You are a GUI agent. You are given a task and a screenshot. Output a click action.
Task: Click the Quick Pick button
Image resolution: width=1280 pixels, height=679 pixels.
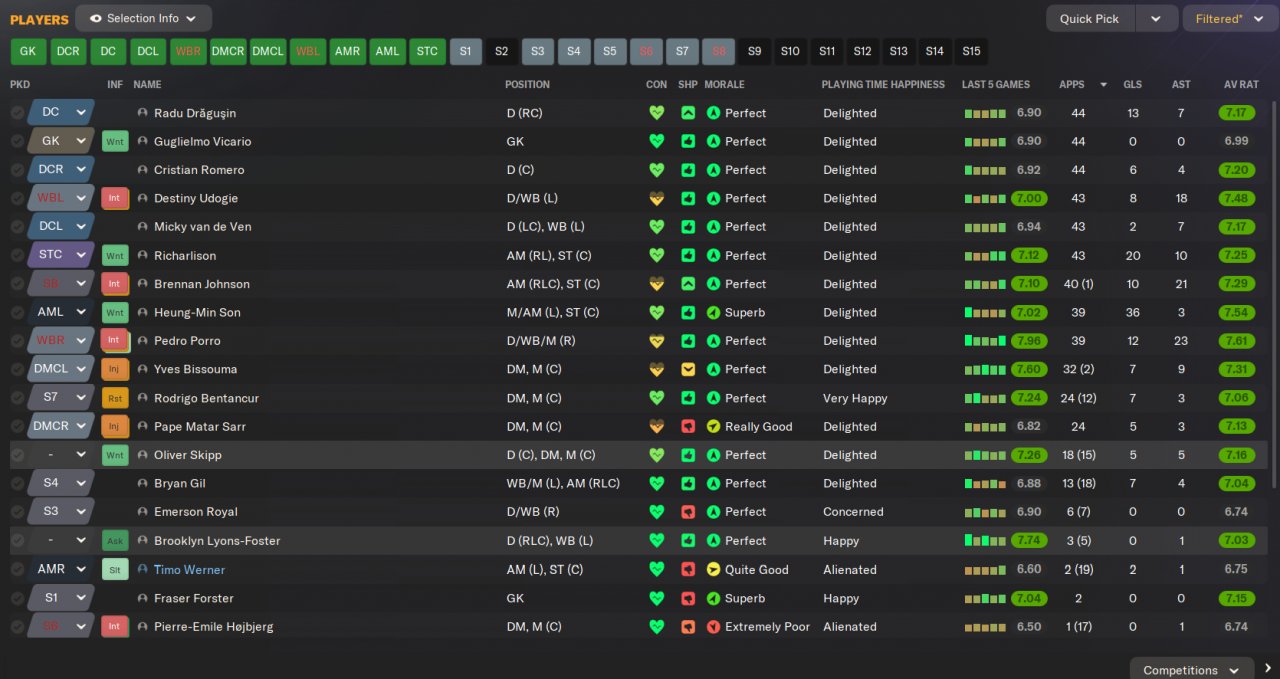[1090, 18]
